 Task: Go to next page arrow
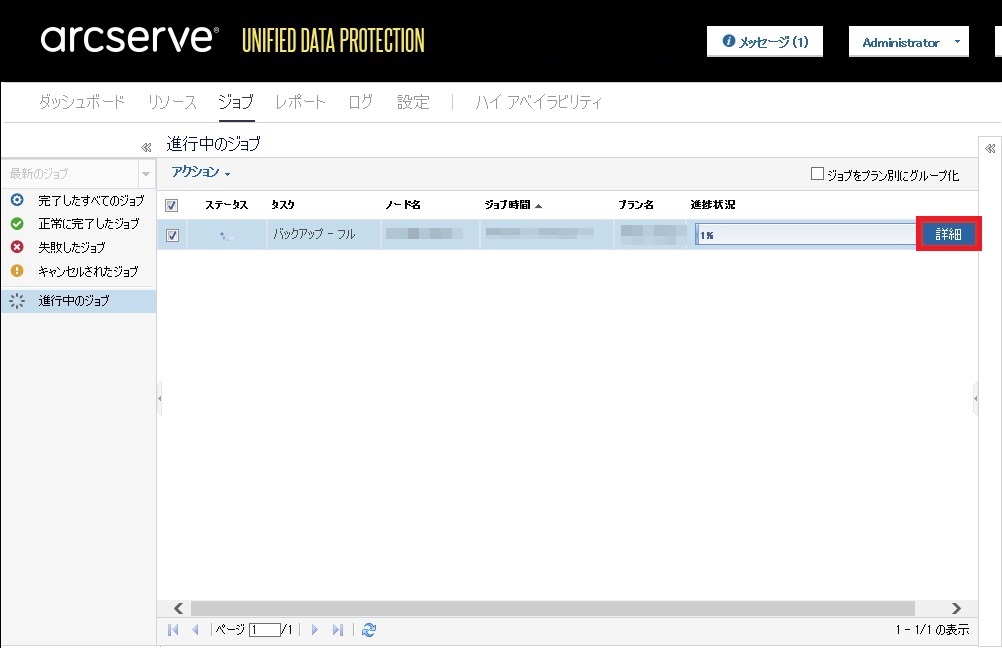314,630
